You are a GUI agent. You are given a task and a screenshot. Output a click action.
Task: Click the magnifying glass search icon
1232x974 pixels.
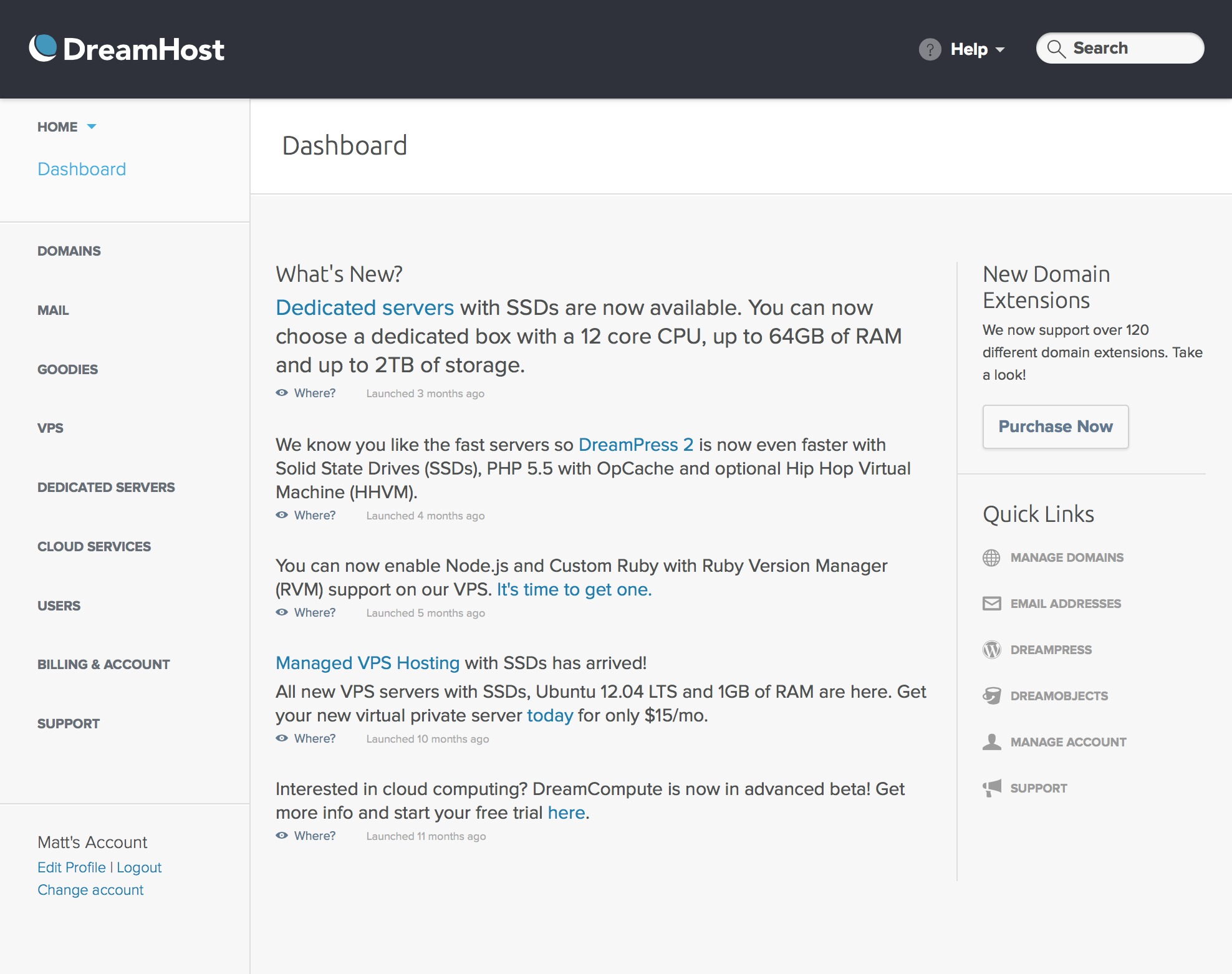[1056, 49]
